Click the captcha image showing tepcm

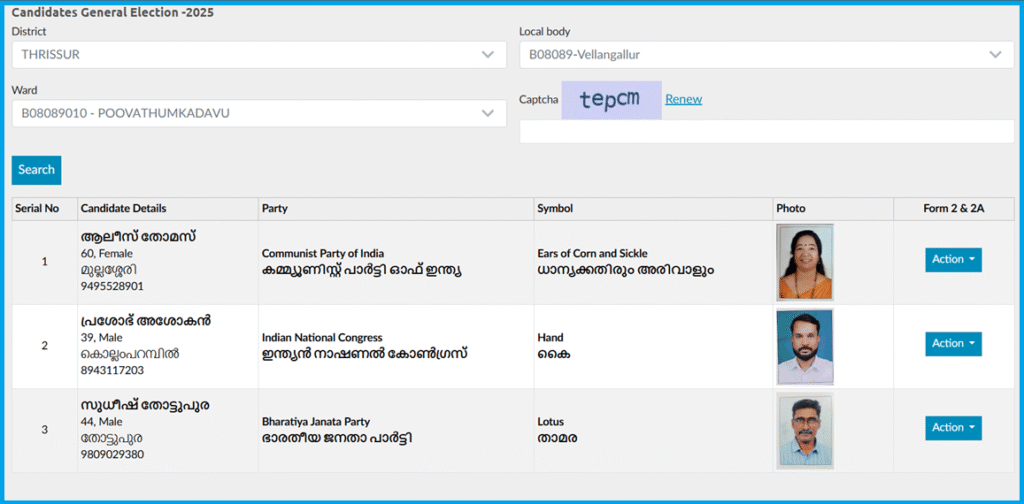(610, 100)
